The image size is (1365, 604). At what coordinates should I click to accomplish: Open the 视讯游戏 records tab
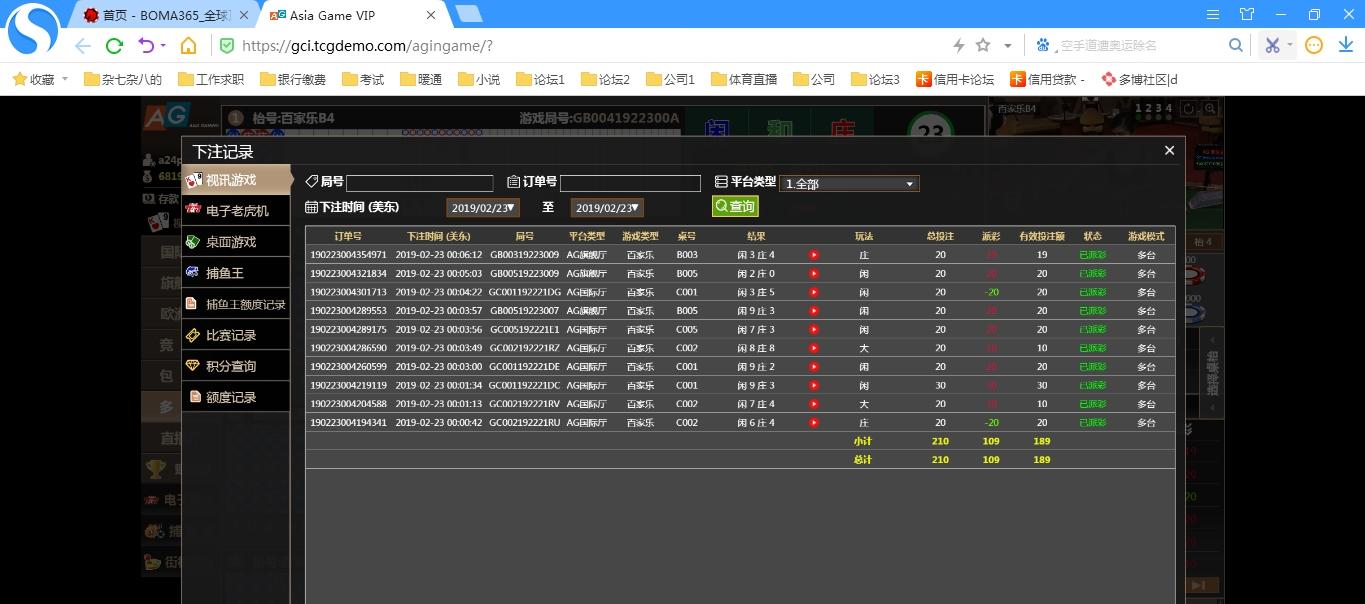pyautogui.click(x=236, y=180)
